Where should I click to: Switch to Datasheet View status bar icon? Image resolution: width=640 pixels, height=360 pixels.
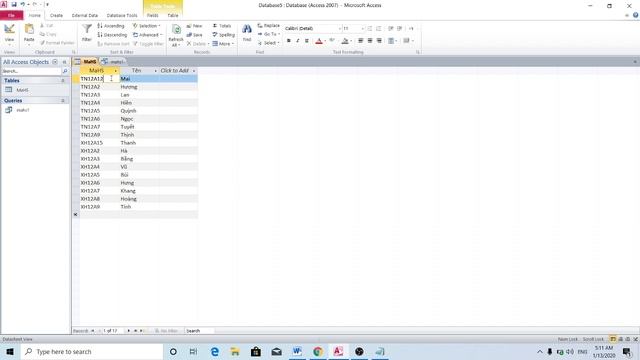pyautogui.click(x=613, y=339)
